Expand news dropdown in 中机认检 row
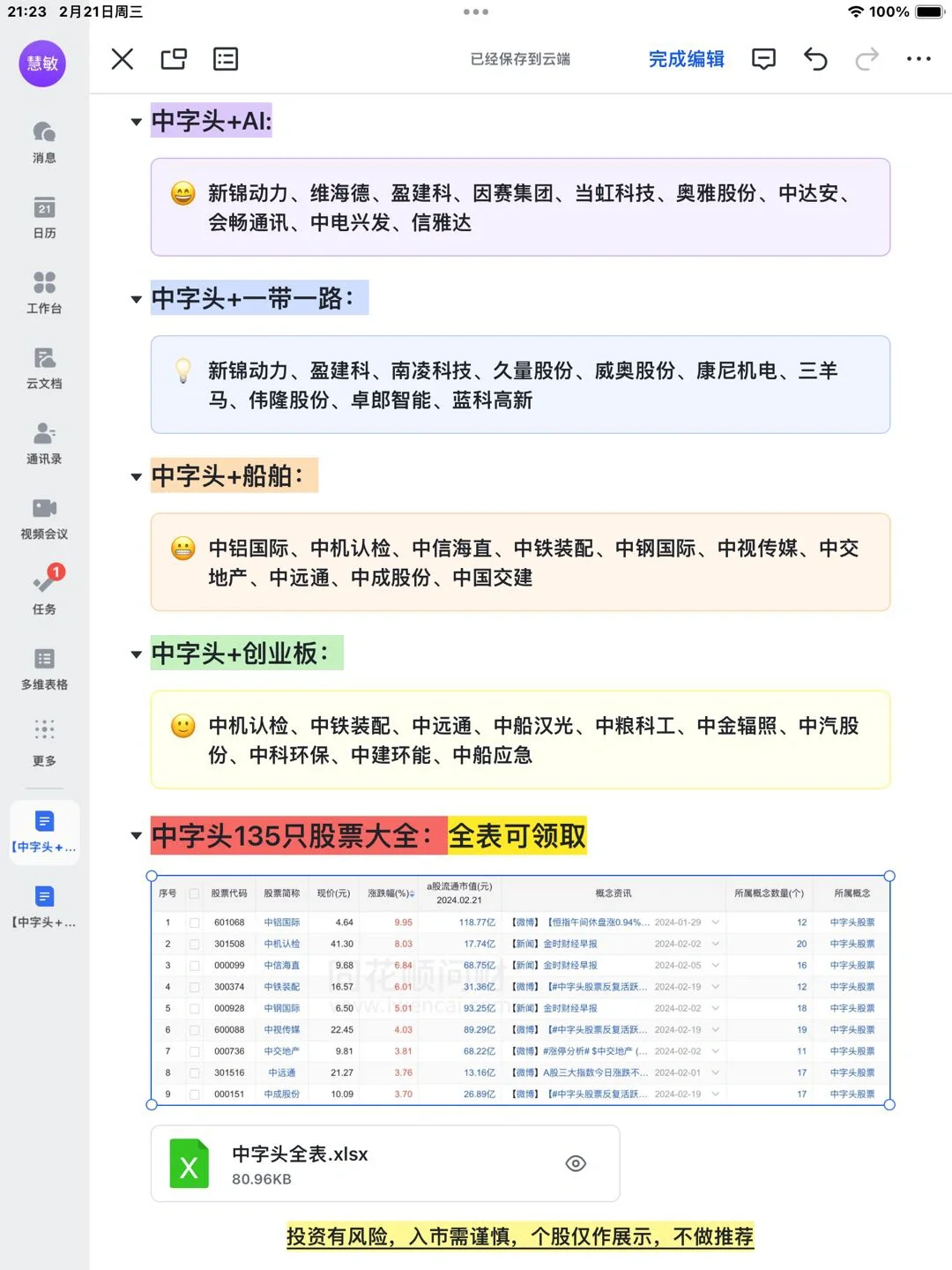Viewport: 952px width, 1270px height. [715, 944]
